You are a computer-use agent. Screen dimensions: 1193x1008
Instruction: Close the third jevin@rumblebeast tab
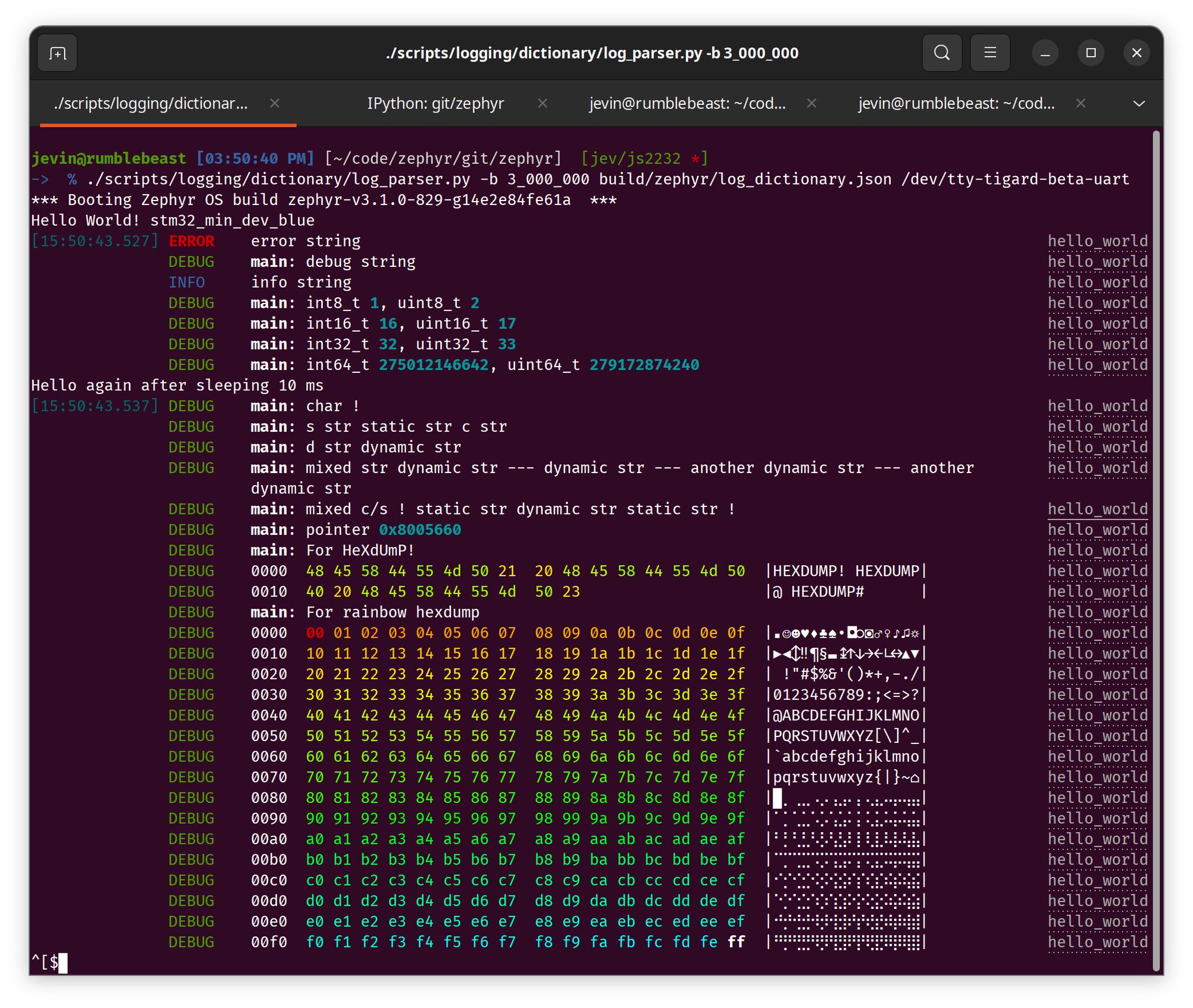pyautogui.click(x=811, y=103)
